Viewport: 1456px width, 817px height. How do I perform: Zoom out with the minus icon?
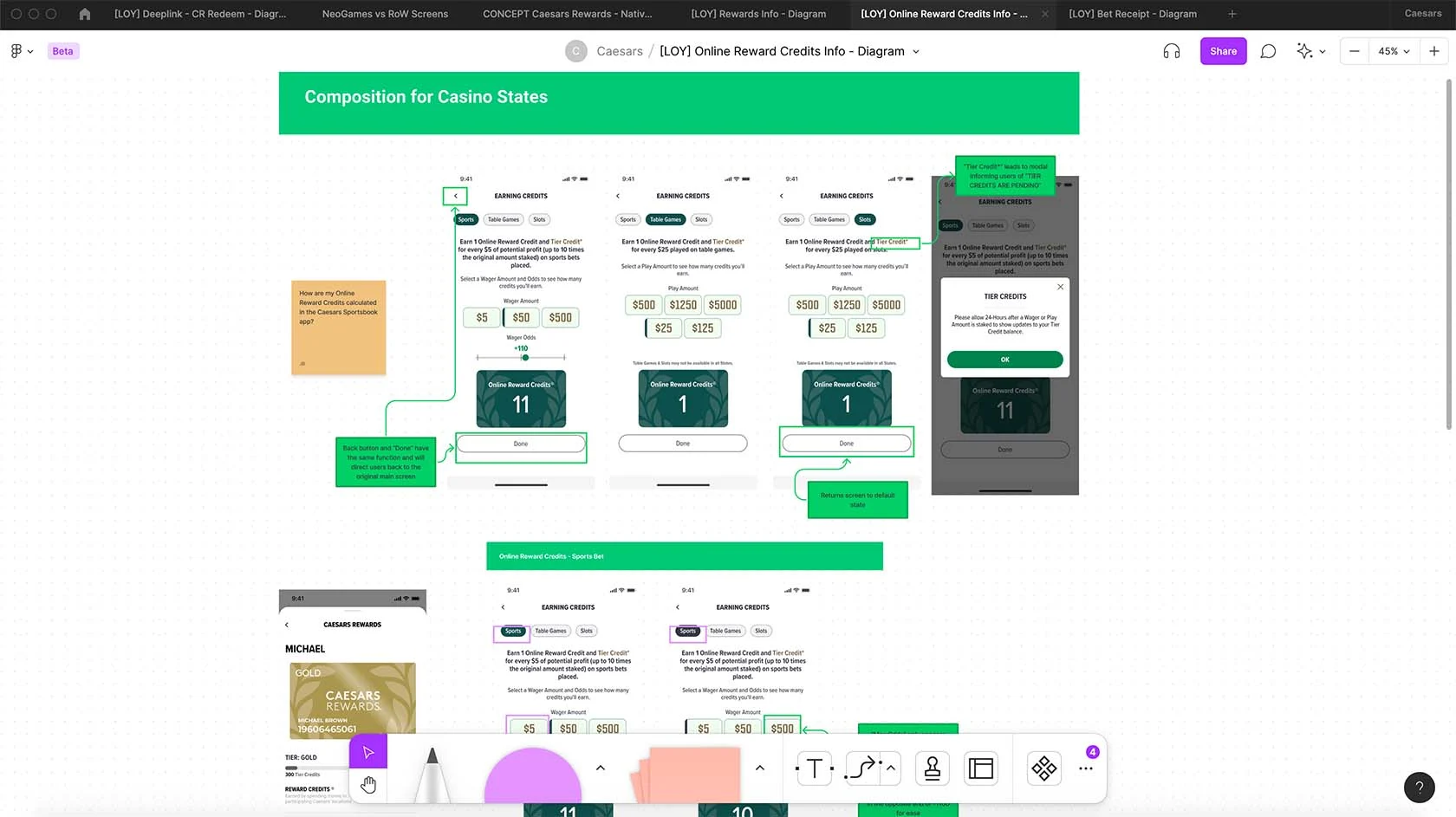tap(1354, 51)
